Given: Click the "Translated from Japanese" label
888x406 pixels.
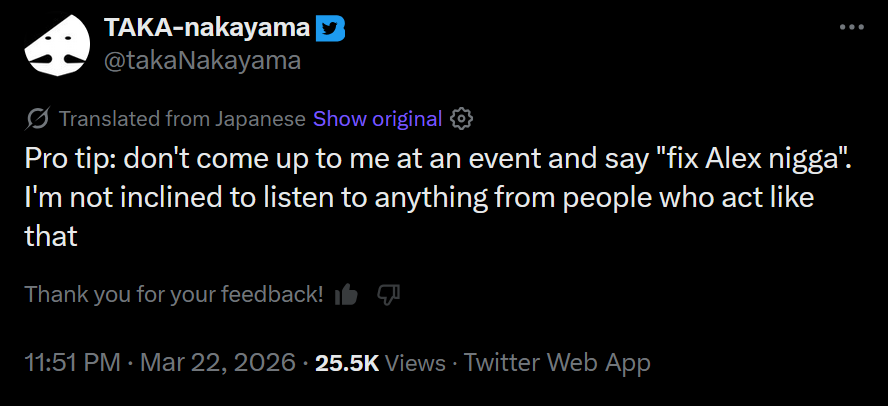Looking at the screenshot, I should [182, 119].
